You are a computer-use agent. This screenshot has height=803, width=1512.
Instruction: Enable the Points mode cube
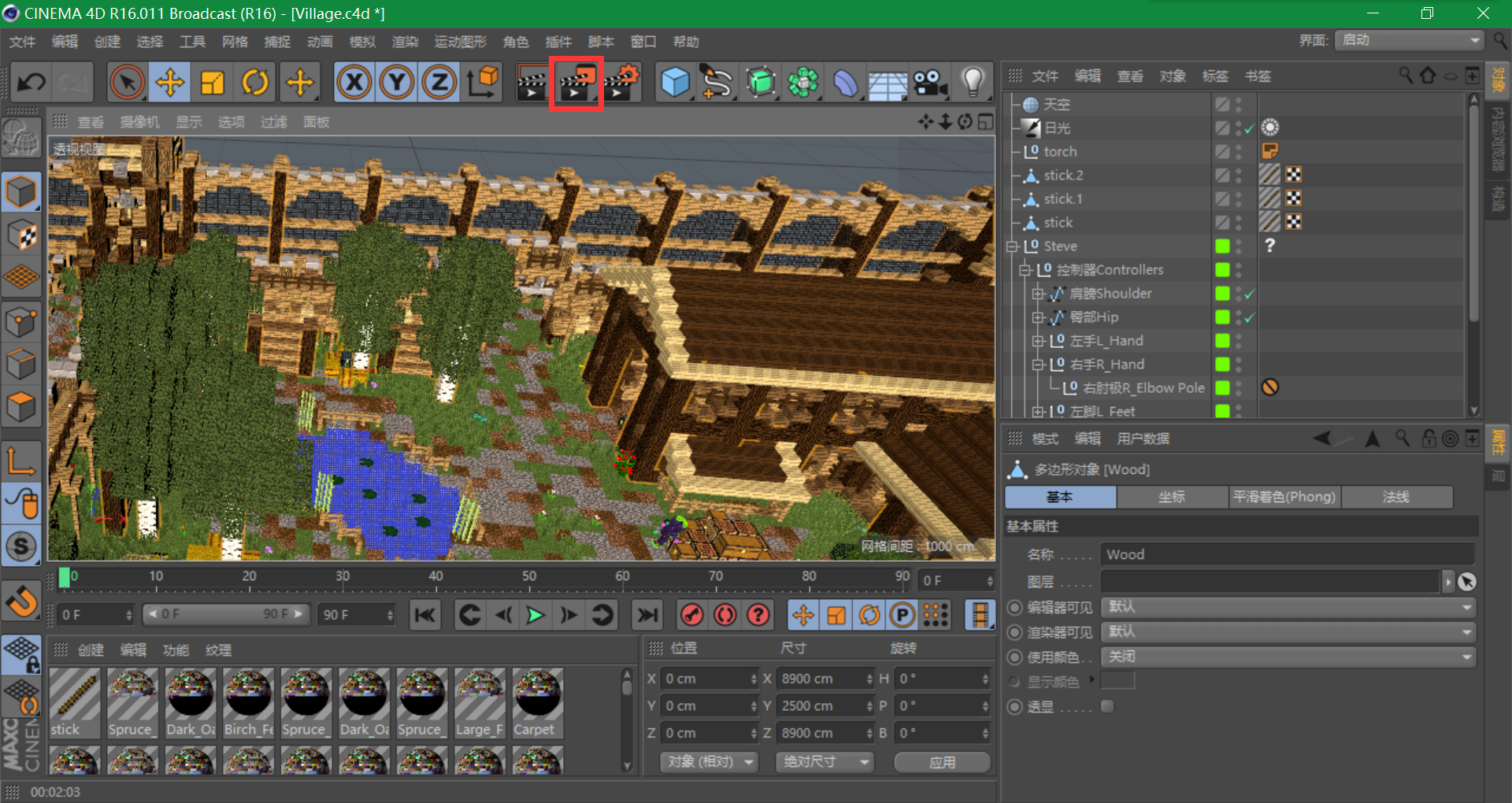(21, 321)
